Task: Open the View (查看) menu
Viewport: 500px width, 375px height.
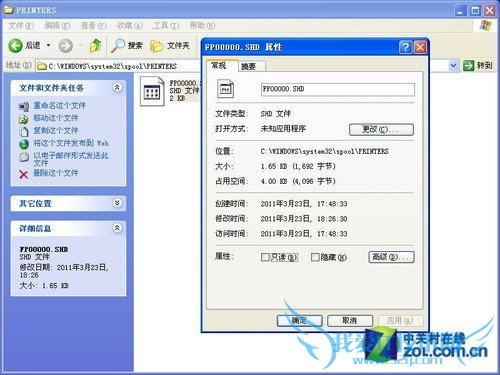Action: (x=93, y=26)
